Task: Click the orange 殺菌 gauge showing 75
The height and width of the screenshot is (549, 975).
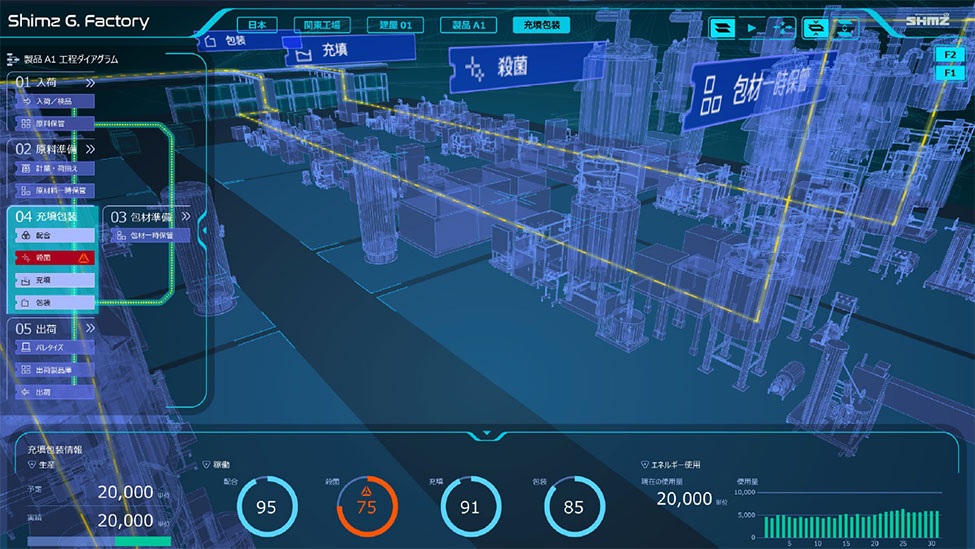Action: click(x=367, y=506)
